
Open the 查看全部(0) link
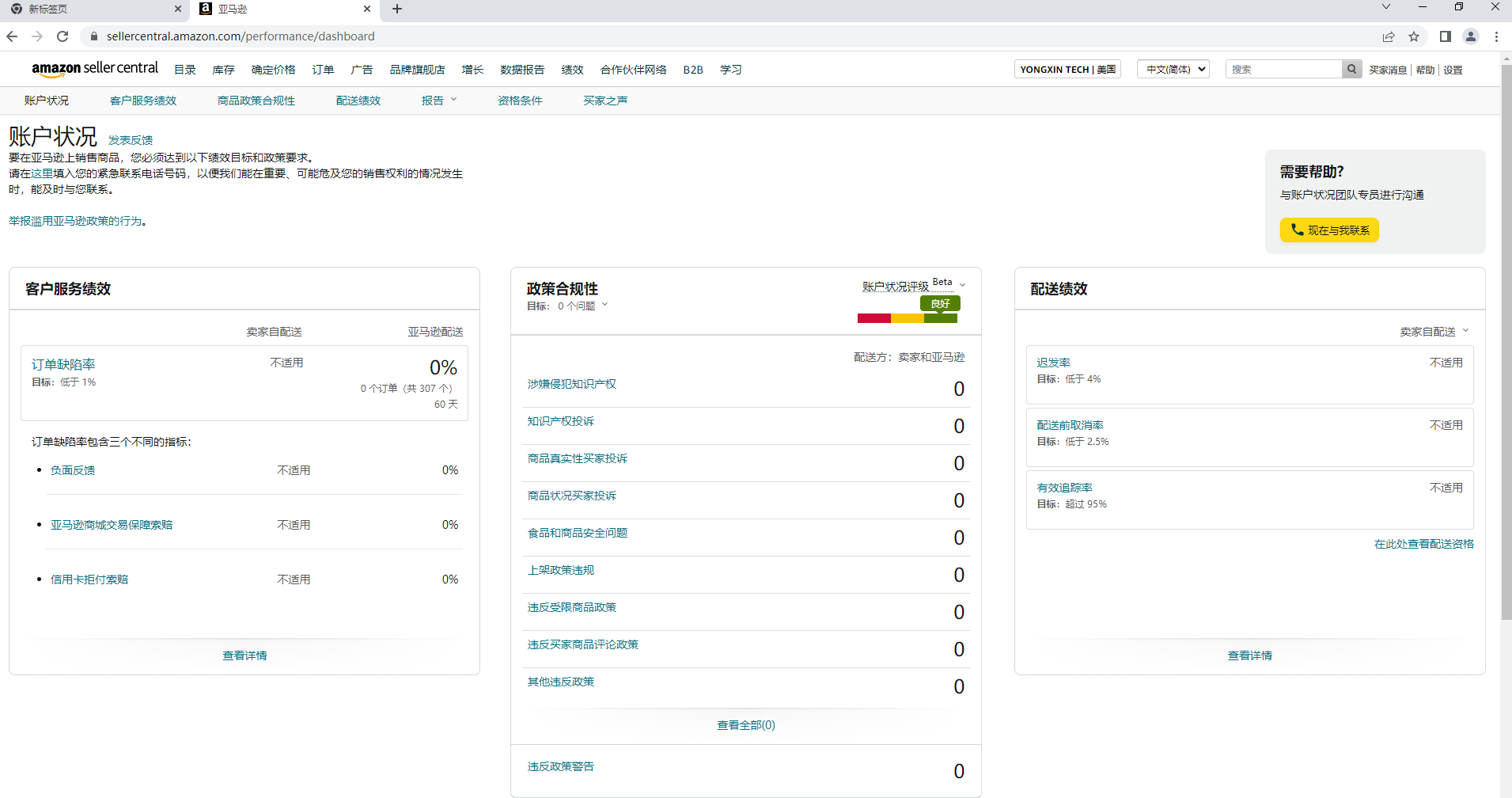point(745,724)
